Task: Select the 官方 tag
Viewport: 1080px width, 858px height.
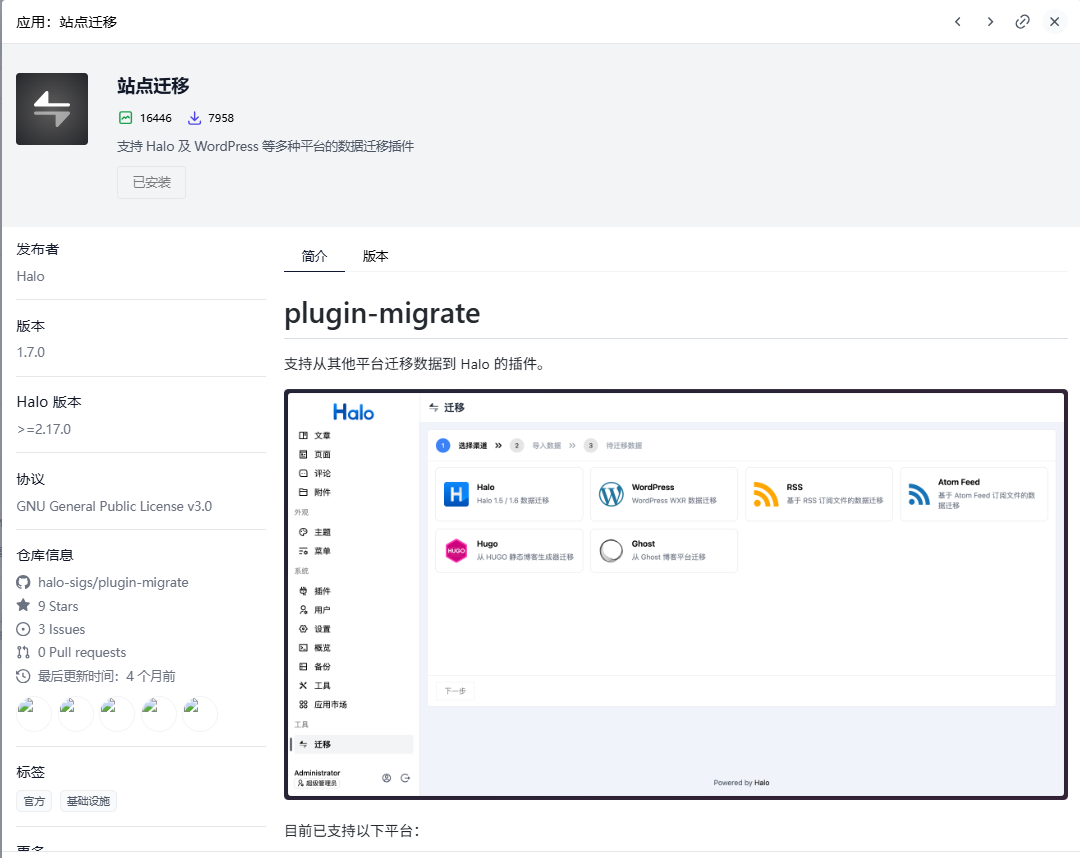Action: pyautogui.click(x=34, y=801)
